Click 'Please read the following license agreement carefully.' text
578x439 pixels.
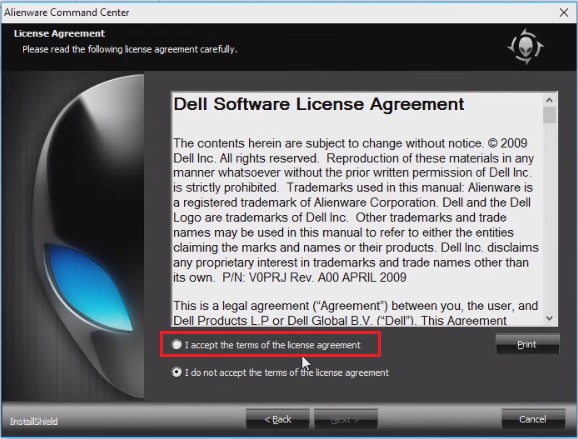[x=129, y=49]
